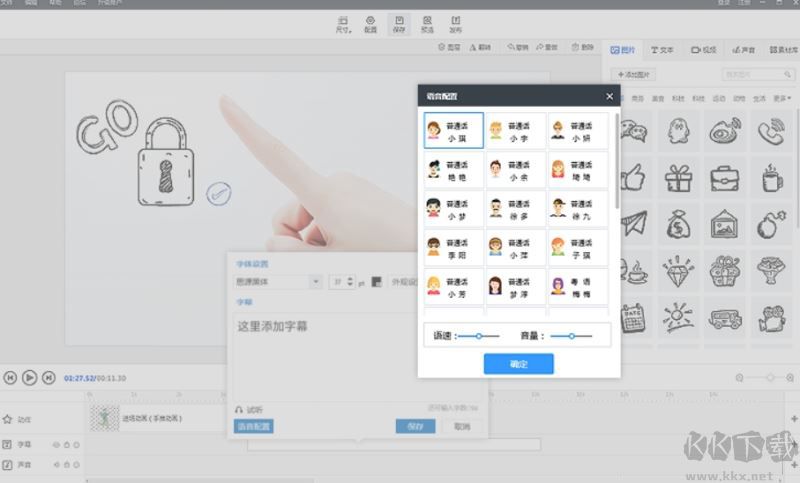Play the animation in timeline
The height and width of the screenshot is (483, 800).
pyautogui.click(x=30, y=378)
